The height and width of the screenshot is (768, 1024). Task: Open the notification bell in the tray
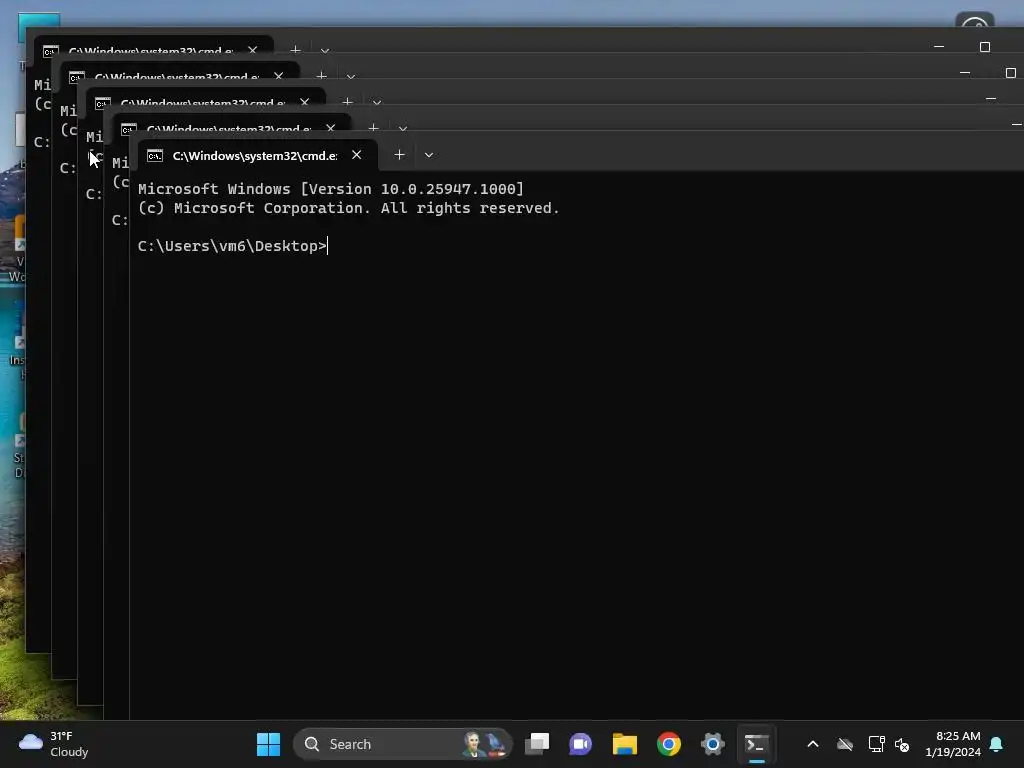point(997,744)
